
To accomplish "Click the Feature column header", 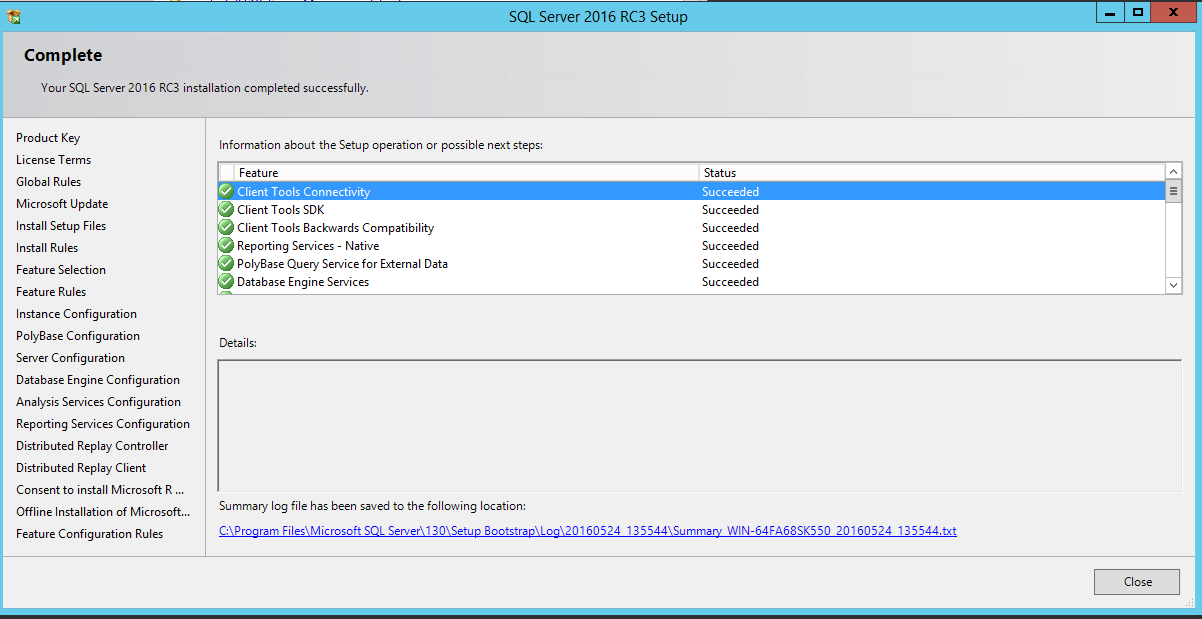I will (x=467, y=173).
